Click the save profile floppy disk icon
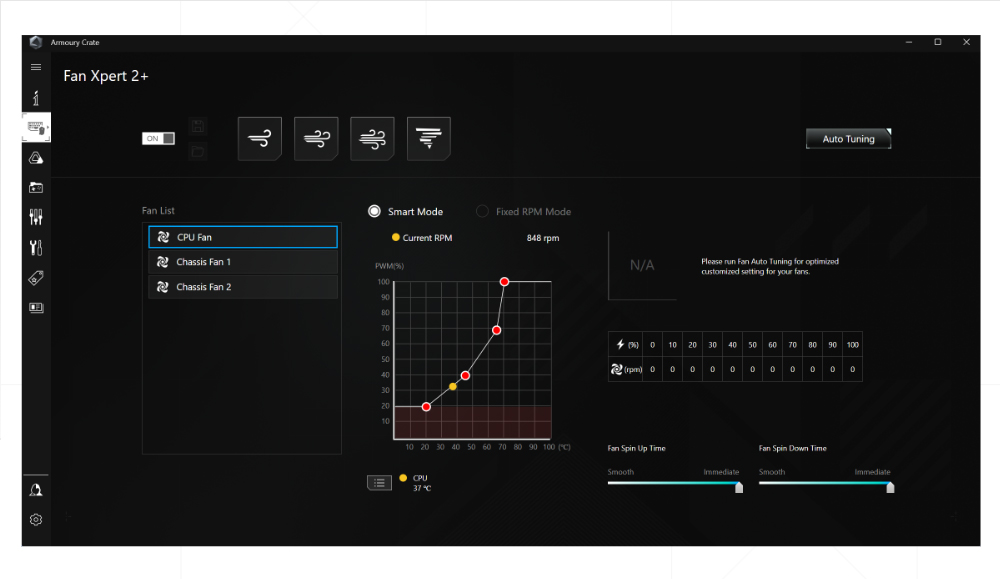 pos(198,126)
